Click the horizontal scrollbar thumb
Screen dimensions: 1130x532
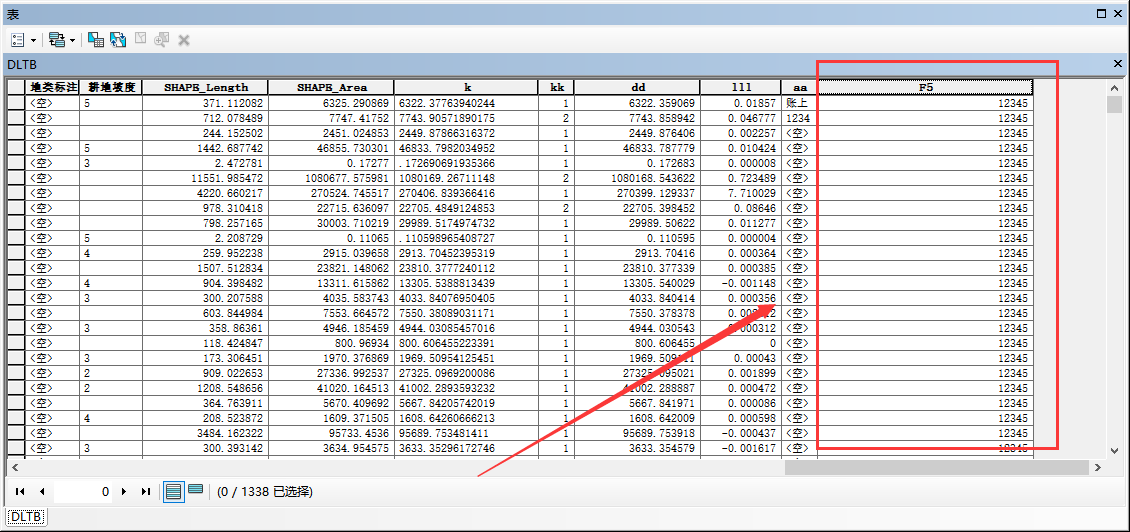point(937,468)
